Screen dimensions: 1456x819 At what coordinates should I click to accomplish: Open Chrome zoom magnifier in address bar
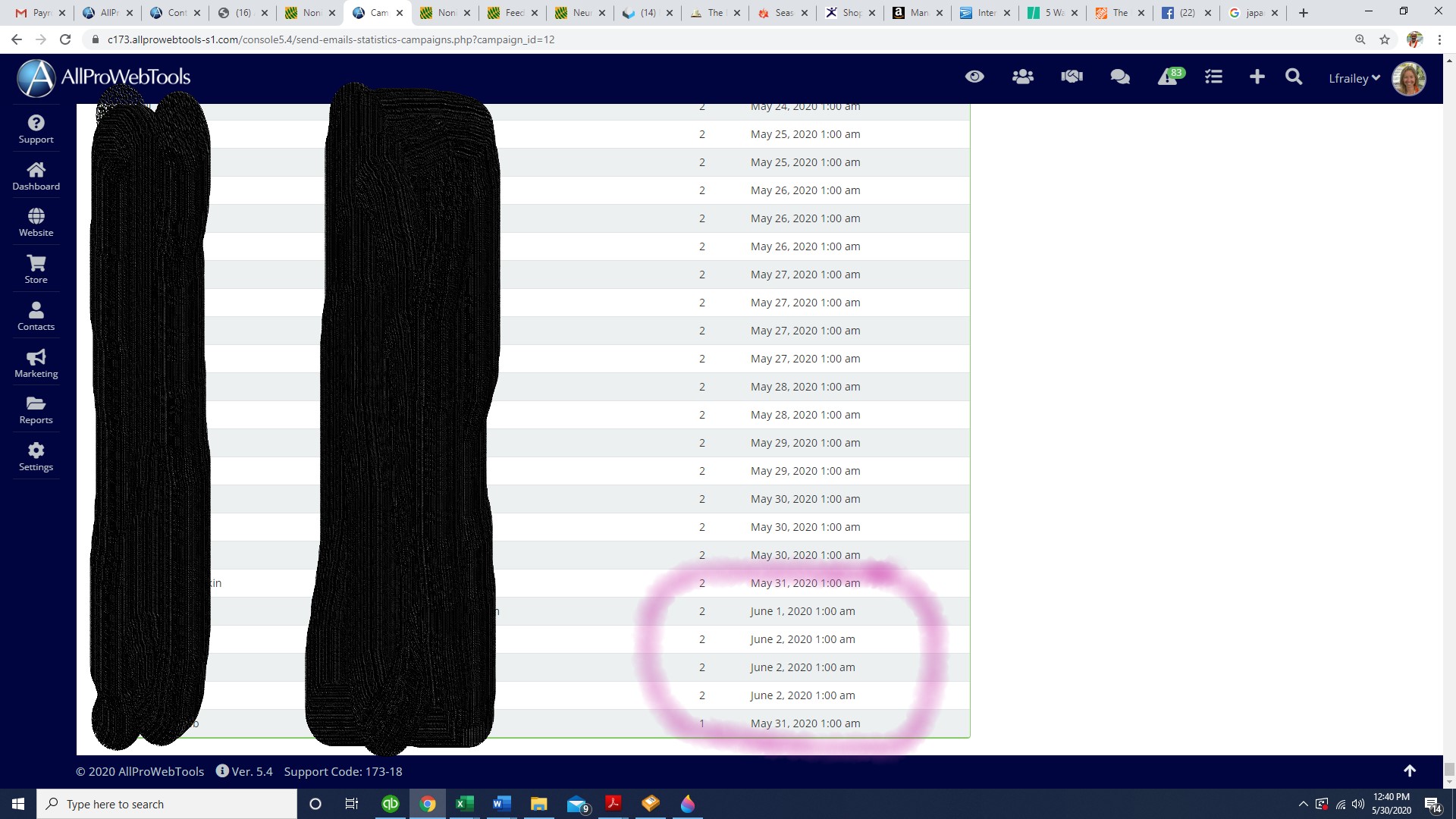click(x=1360, y=39)
